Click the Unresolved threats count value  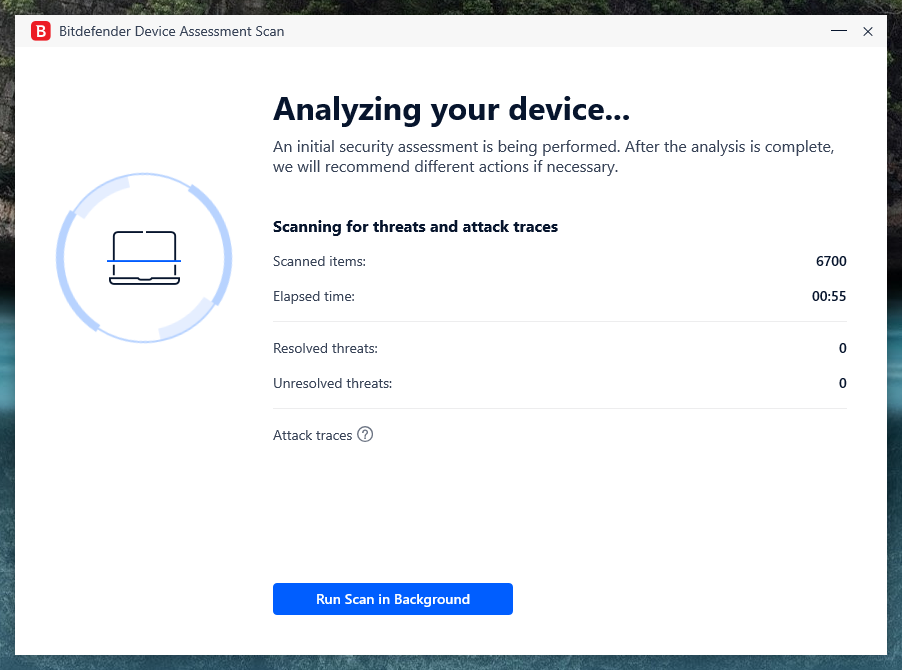[x=842, y=383]
